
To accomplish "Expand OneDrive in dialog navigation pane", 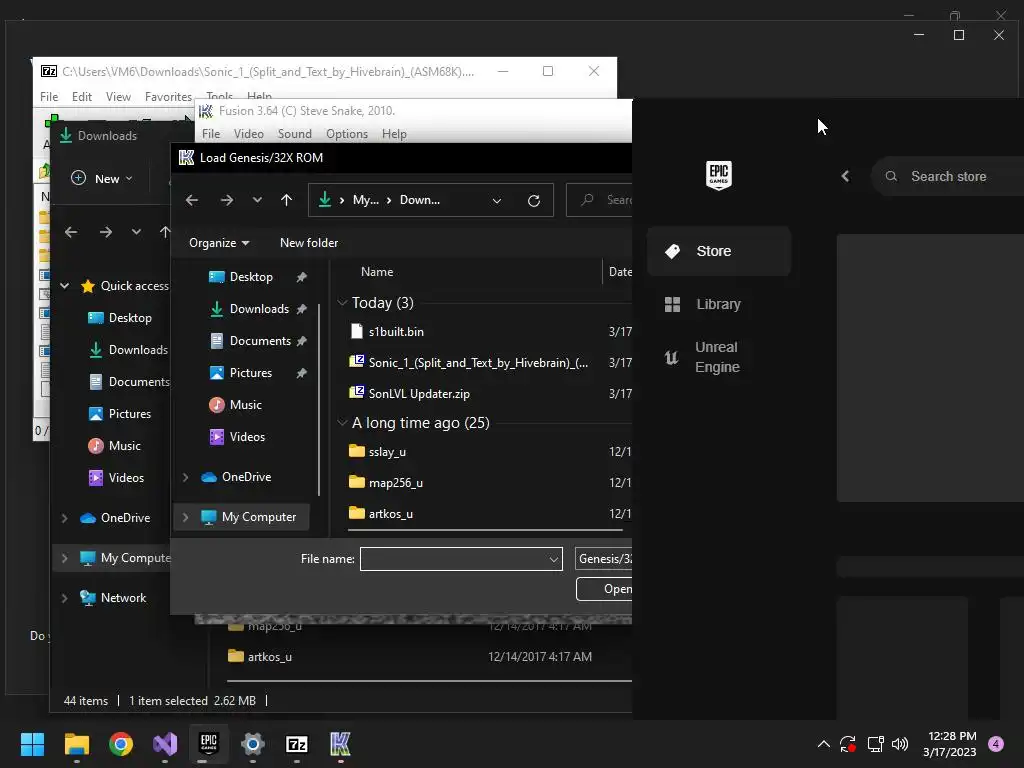I will (x=185, y=477).
